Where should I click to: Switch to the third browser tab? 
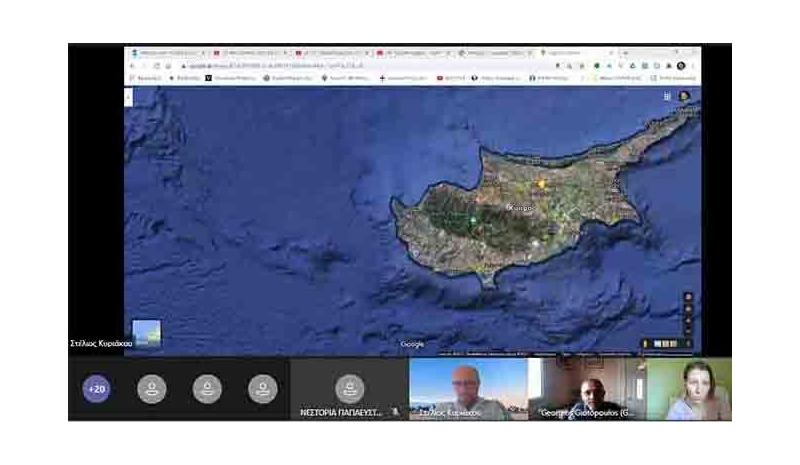(331, 53)
